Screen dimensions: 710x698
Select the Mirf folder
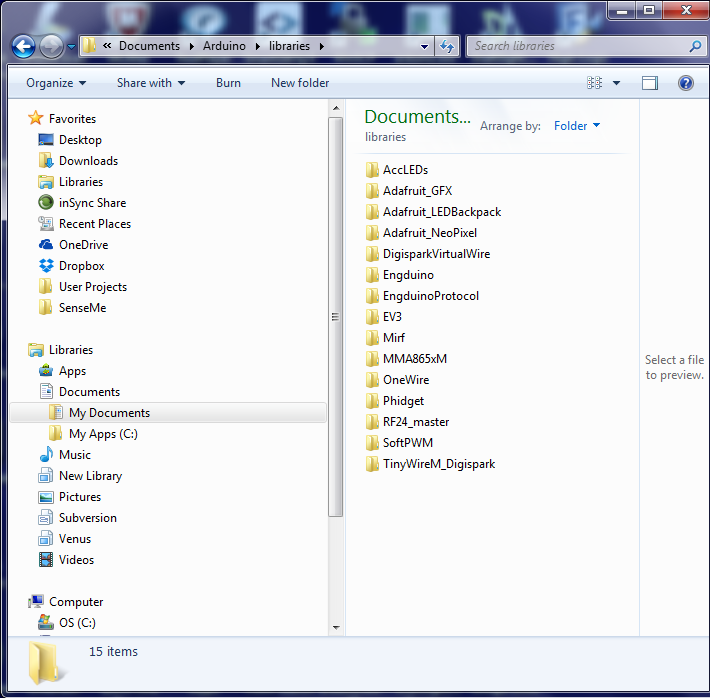tap(385, 337)
